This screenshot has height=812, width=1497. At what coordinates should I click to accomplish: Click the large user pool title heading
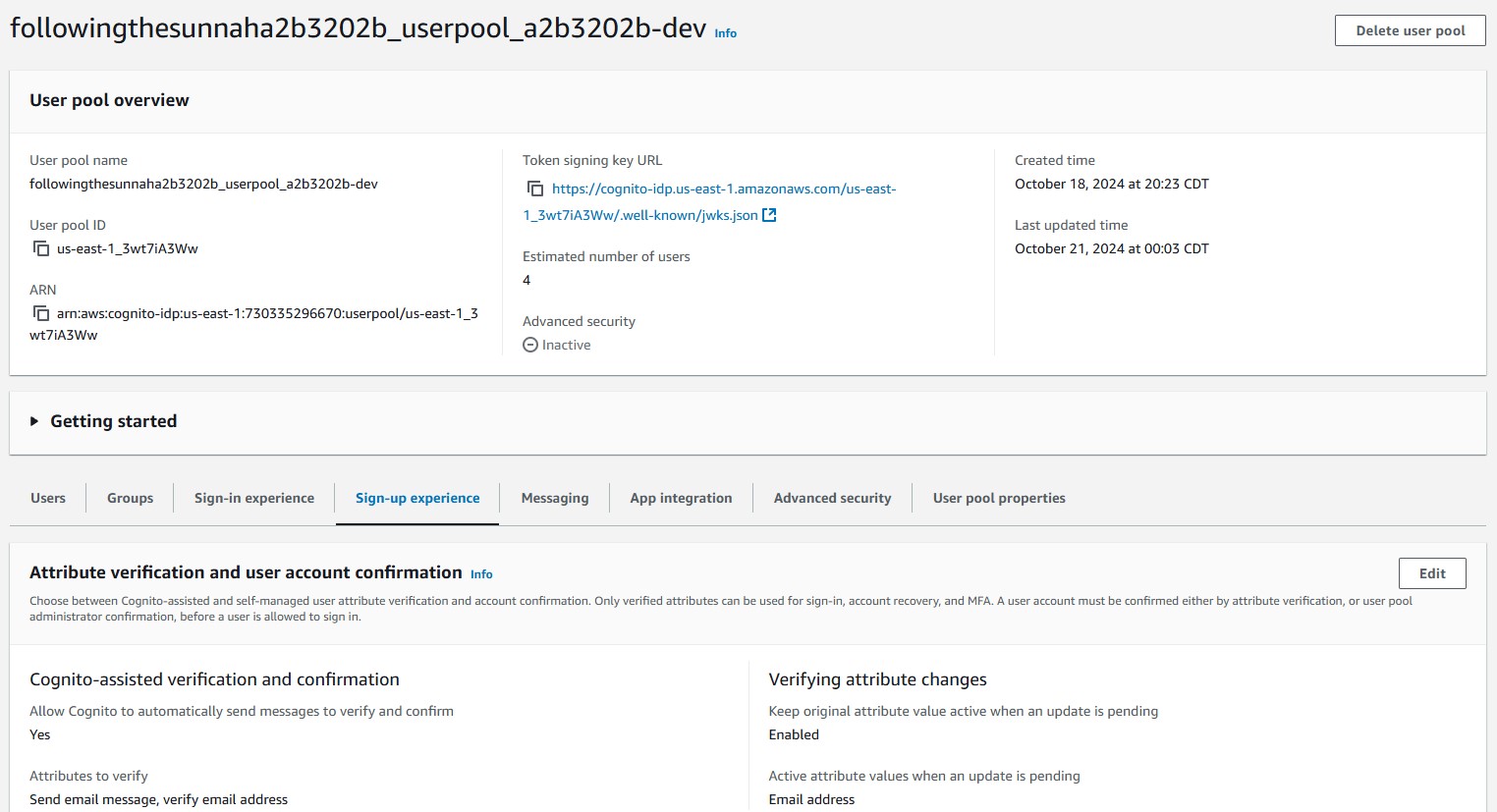click(358, 28)
